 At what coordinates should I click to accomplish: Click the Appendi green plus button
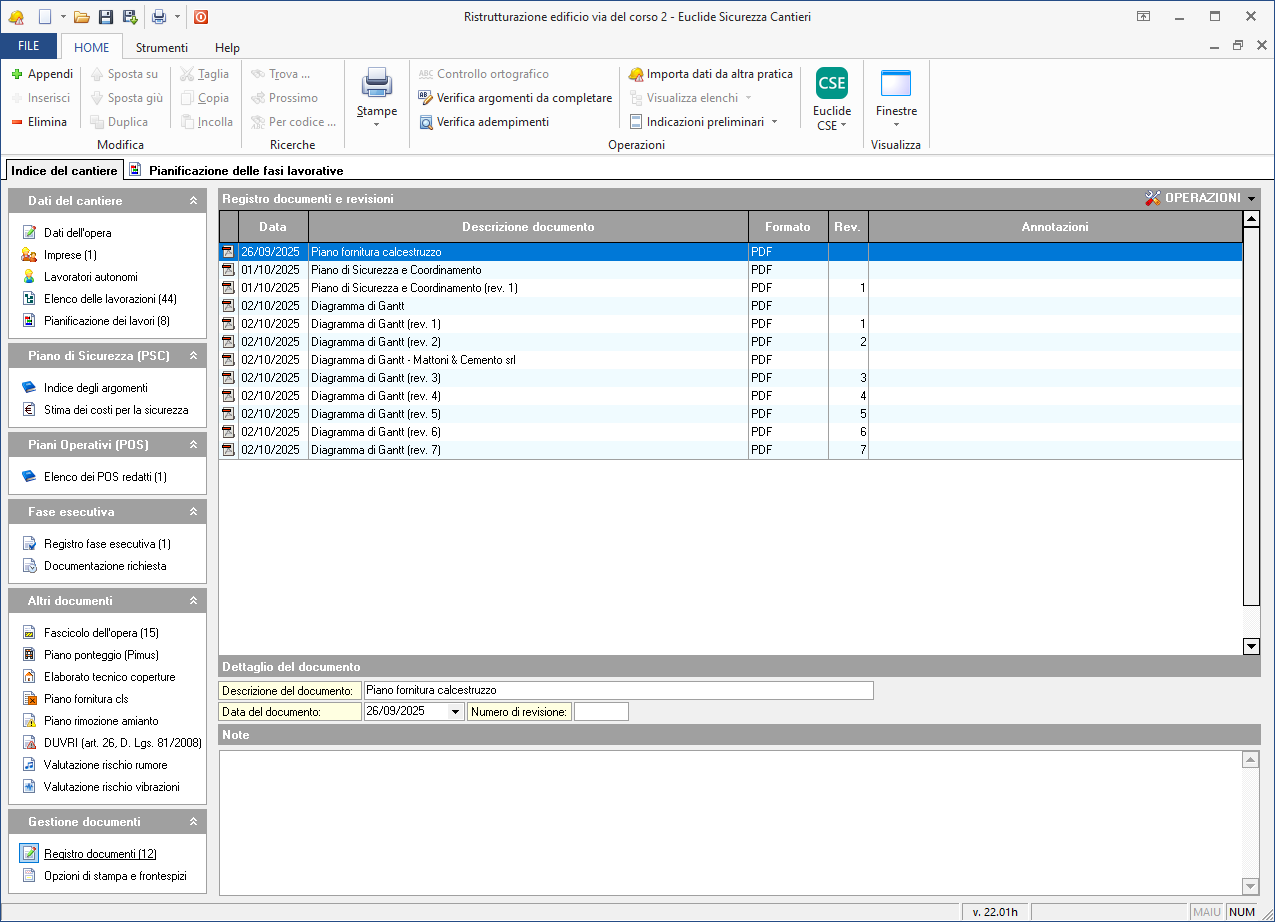point(42,74)
